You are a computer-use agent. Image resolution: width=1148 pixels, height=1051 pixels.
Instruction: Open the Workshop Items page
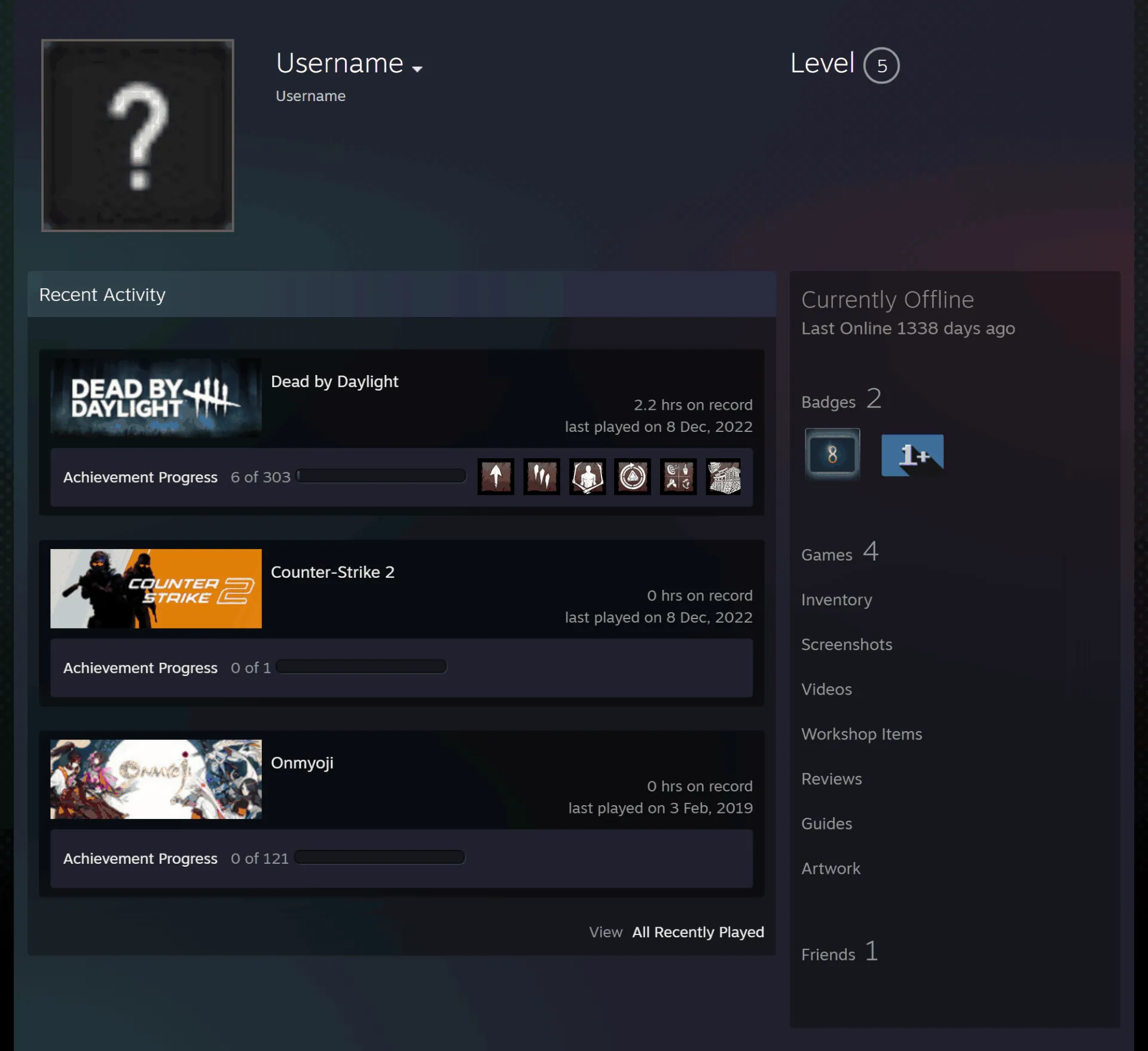(862, 734)
